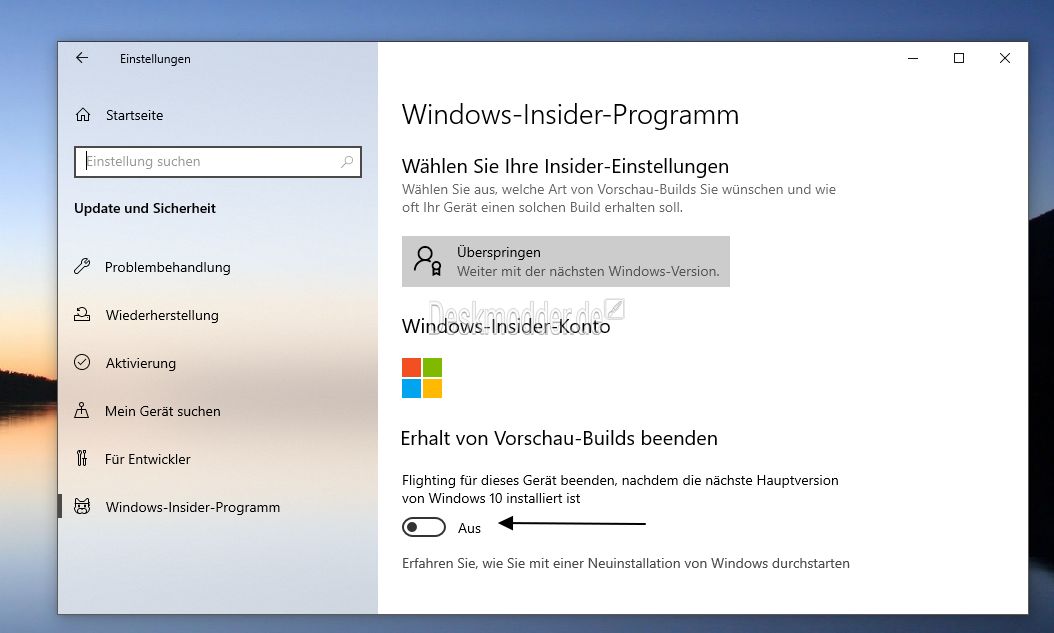Minimize the Einstellungen window
The height and width of the screenshot is (633, 1054).
pos(913,58)
